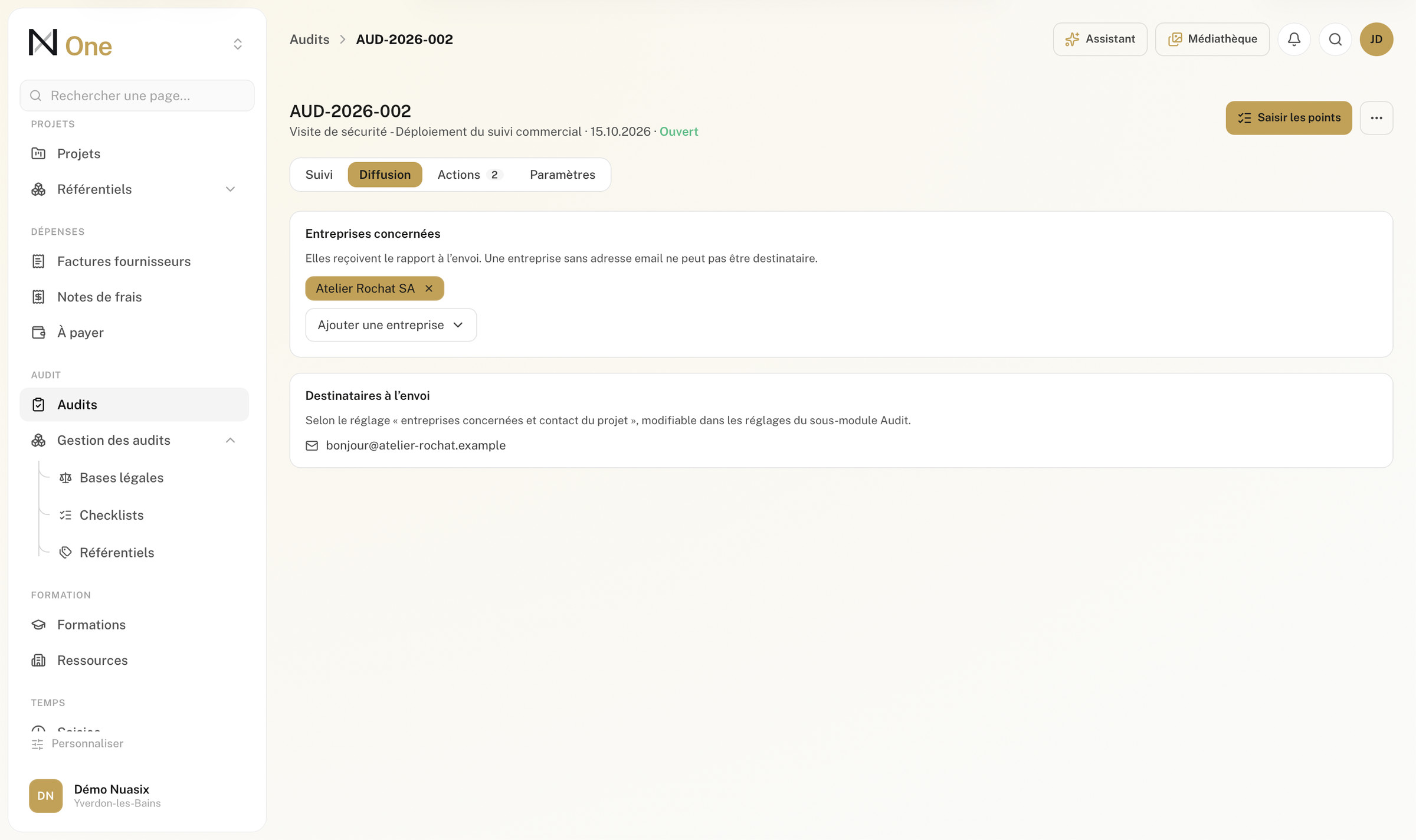This screenshot has width=1416, height=840.
Task: Click the Formations graduation cap icon
Action: pyautogui.click(x=38, y=625)
